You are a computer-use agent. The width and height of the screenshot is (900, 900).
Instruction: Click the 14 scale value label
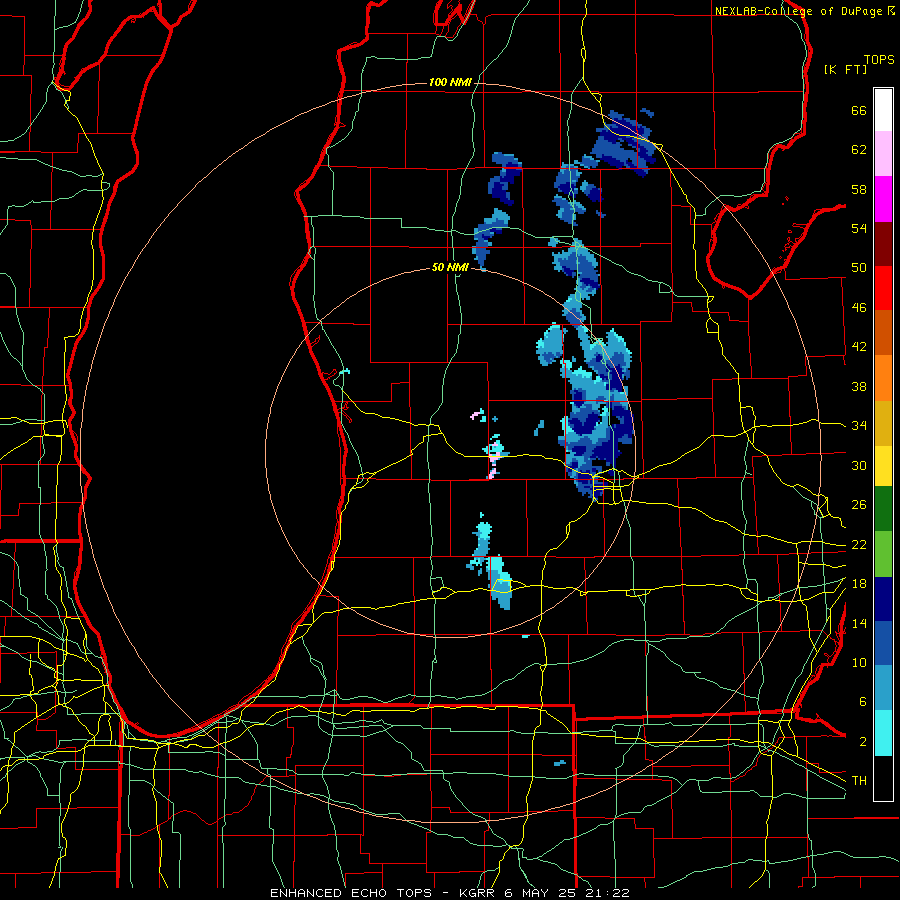tap(859, 623)
